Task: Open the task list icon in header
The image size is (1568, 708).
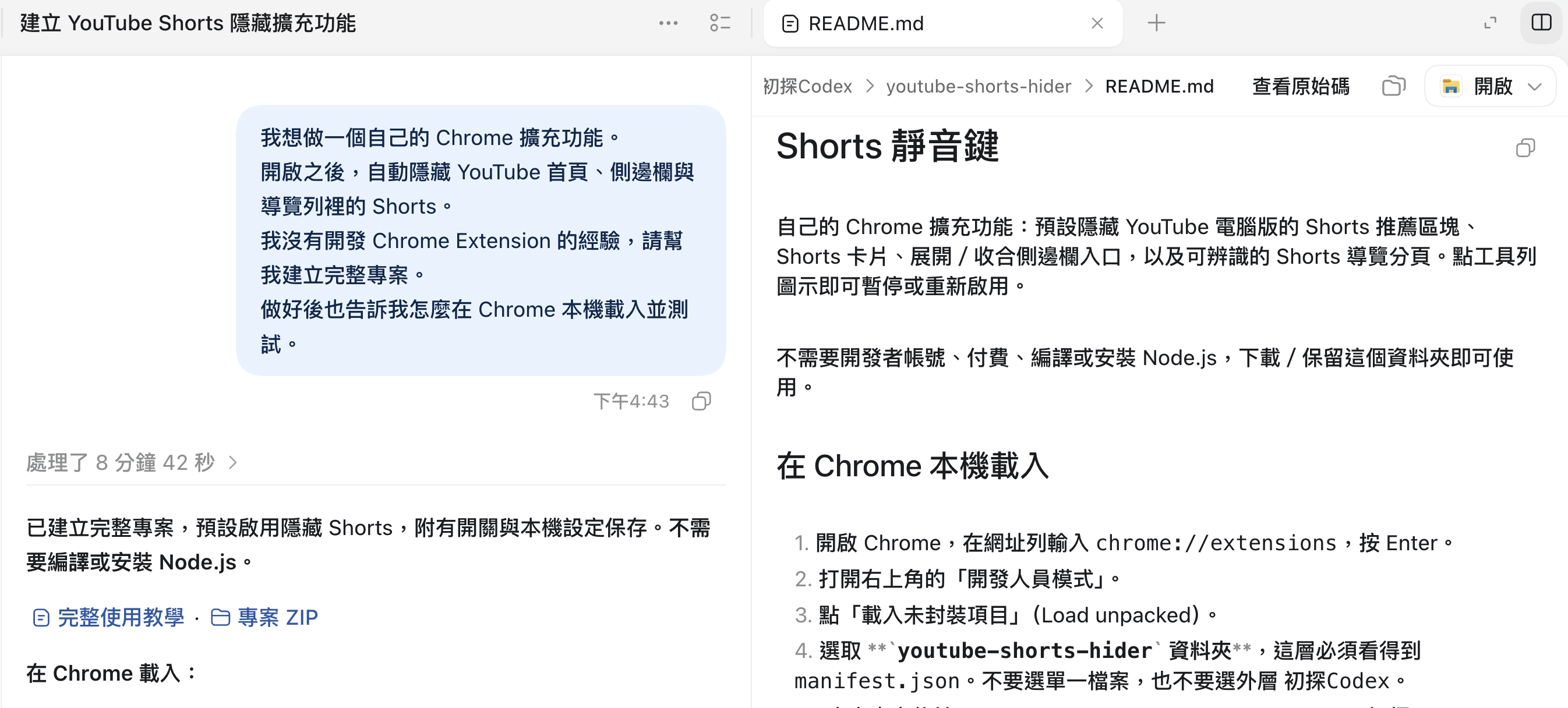Action: point(719,23)
